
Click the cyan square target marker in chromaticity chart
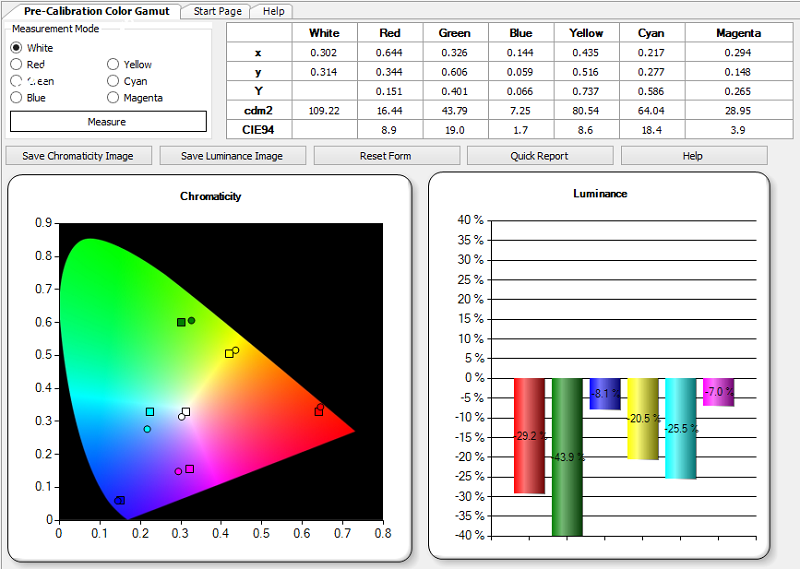(x=150, y=412)
